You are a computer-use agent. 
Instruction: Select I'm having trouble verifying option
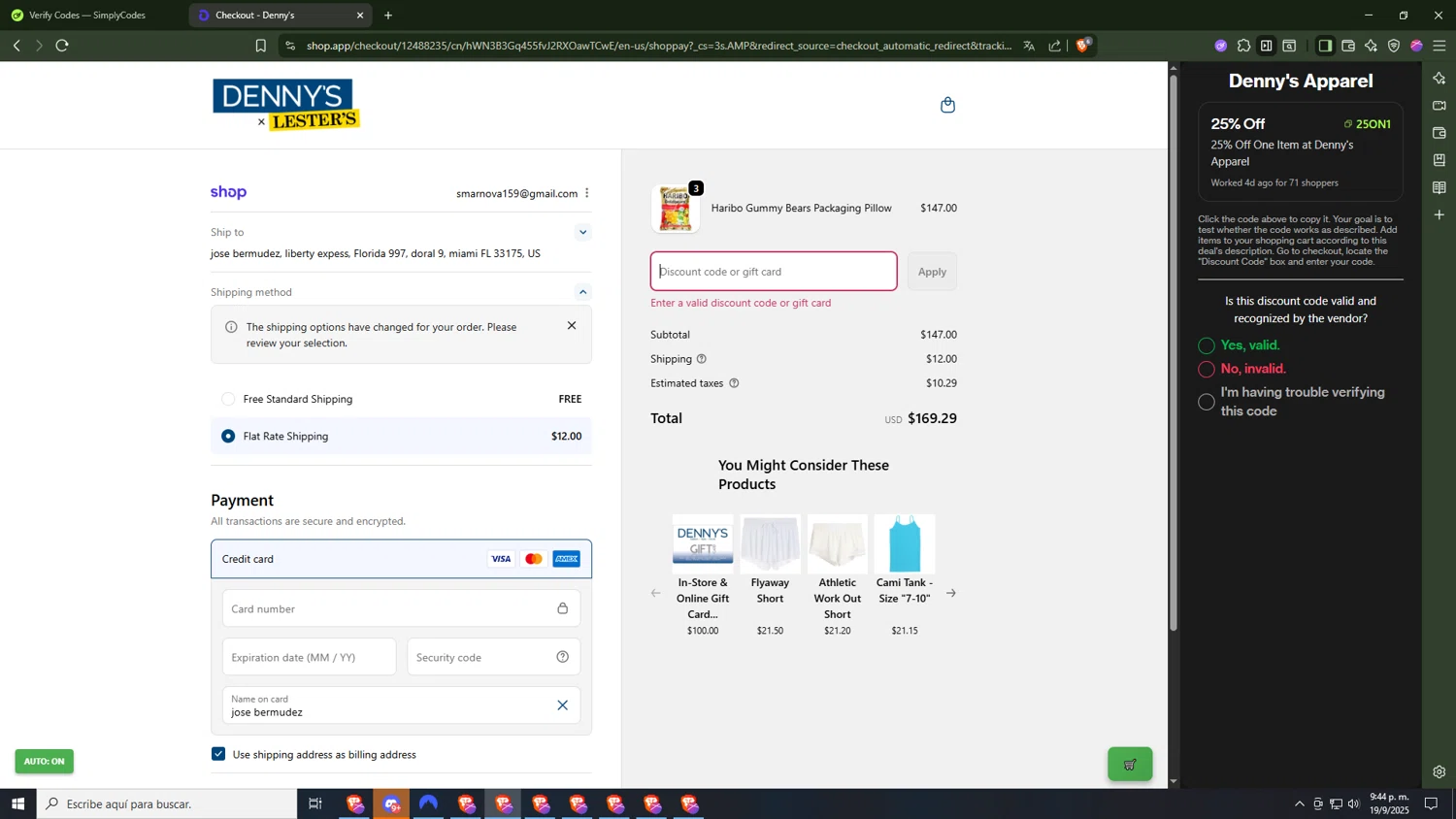[1207, 402]
